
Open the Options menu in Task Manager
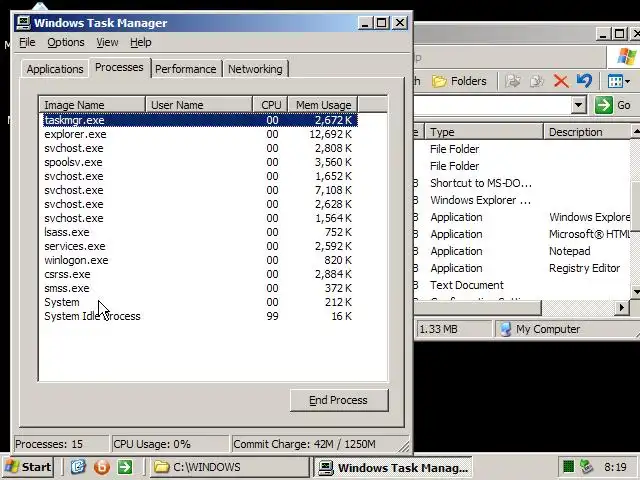pos(66,42)
